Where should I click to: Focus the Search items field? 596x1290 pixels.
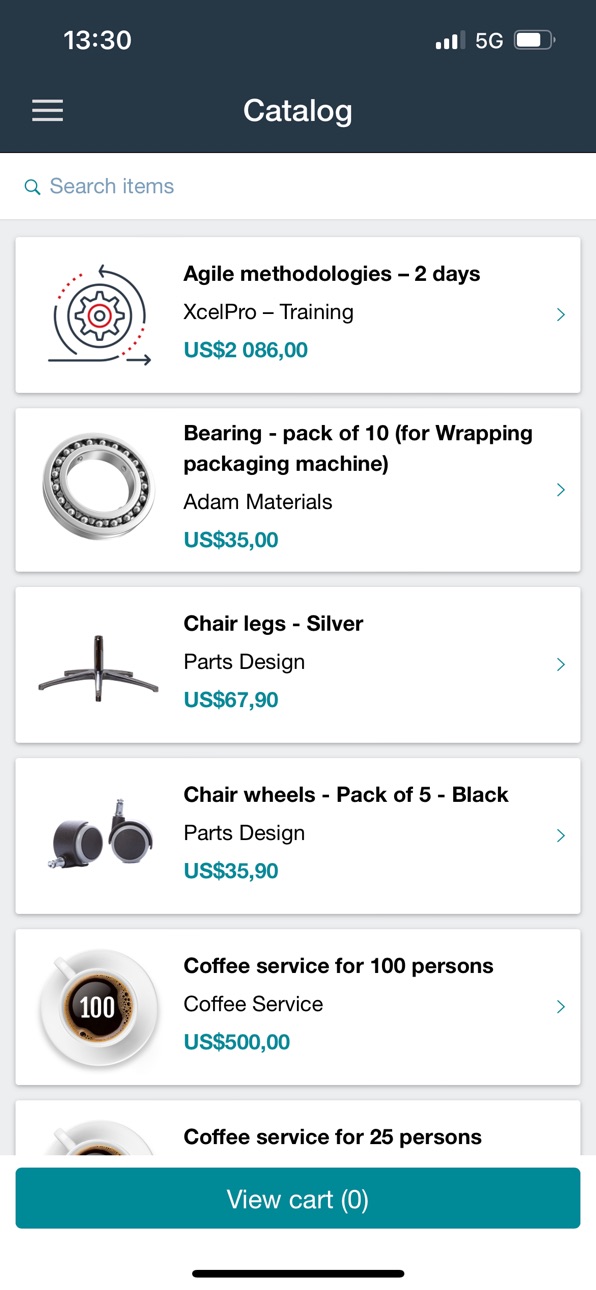tap(298, 187)
